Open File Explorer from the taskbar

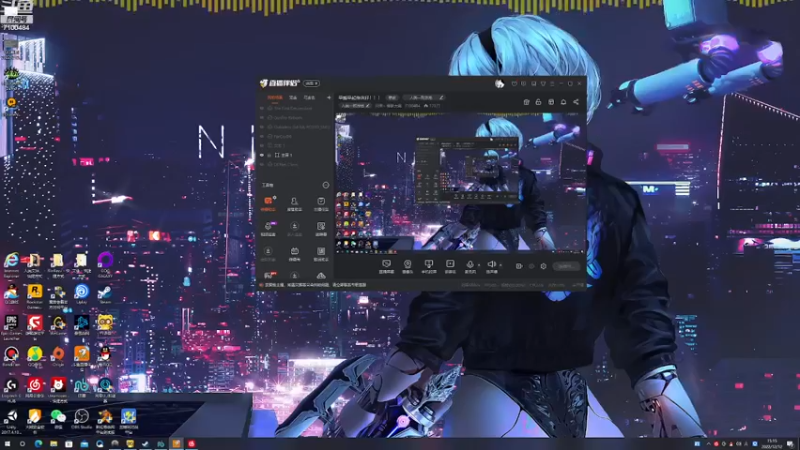pos(54,444)
